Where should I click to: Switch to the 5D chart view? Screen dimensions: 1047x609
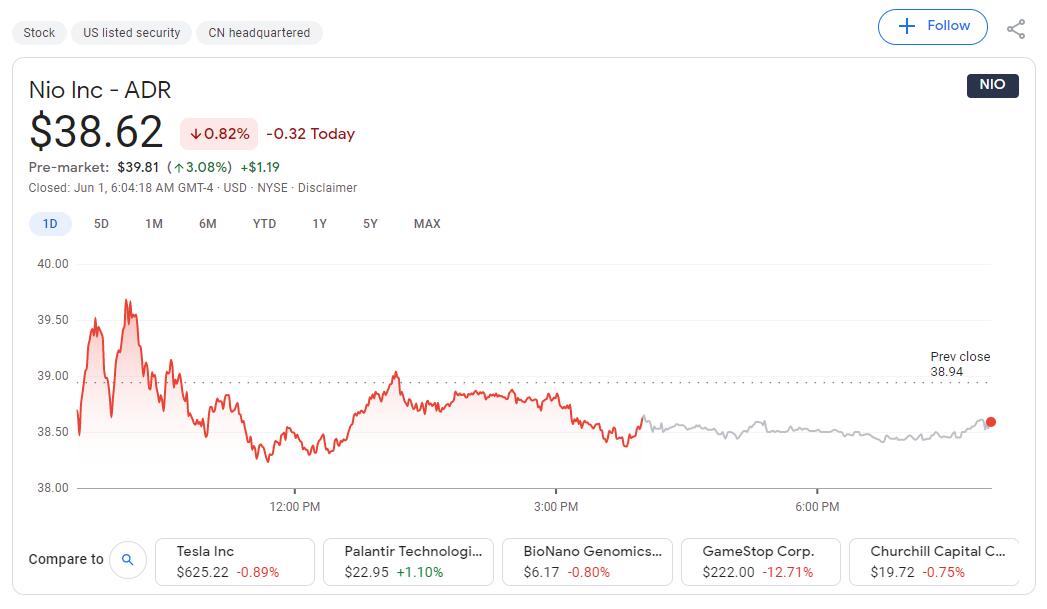(x=100, y=224)
